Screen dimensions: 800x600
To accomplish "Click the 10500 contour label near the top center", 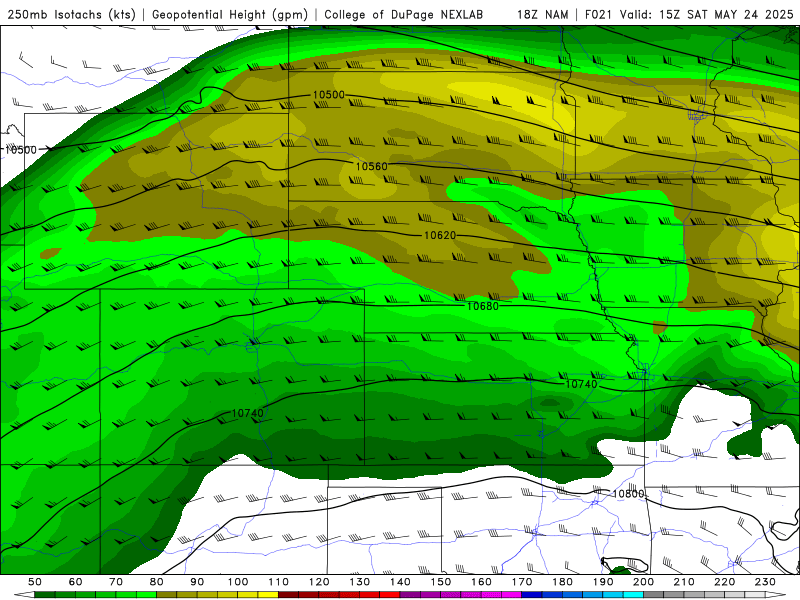I will pos(329,95).
